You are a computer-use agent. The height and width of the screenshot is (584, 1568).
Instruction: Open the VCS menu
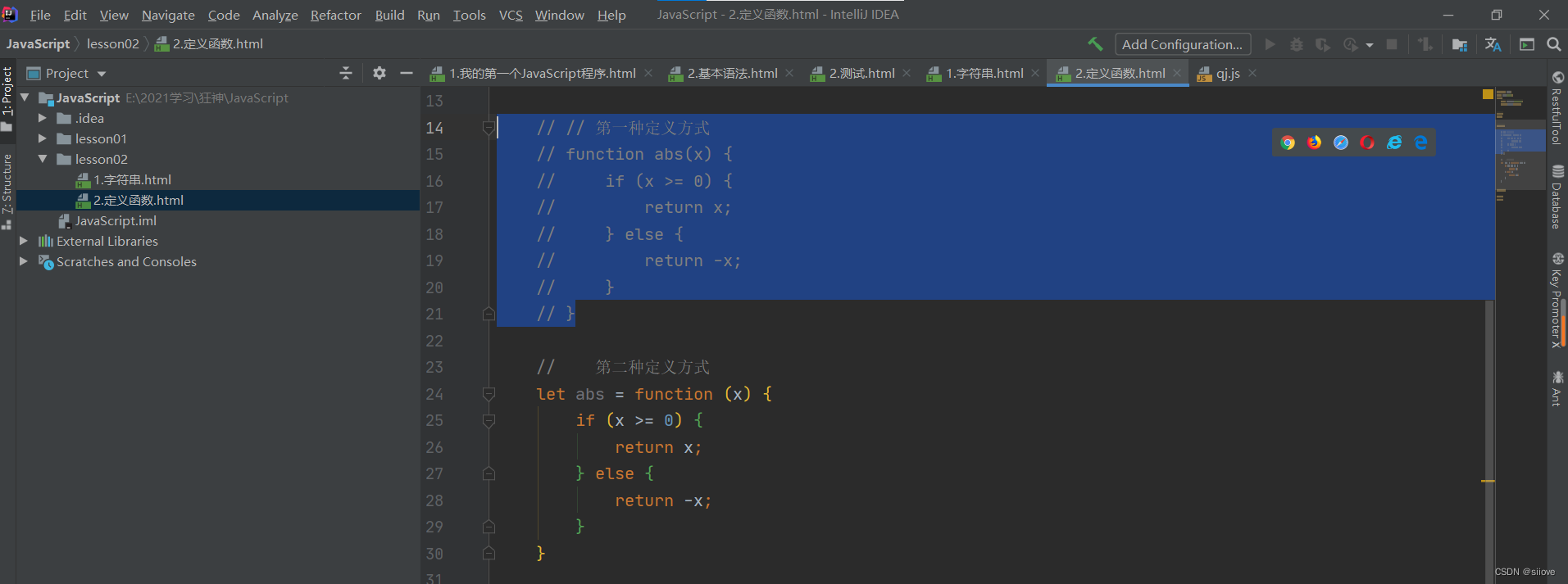511,15
